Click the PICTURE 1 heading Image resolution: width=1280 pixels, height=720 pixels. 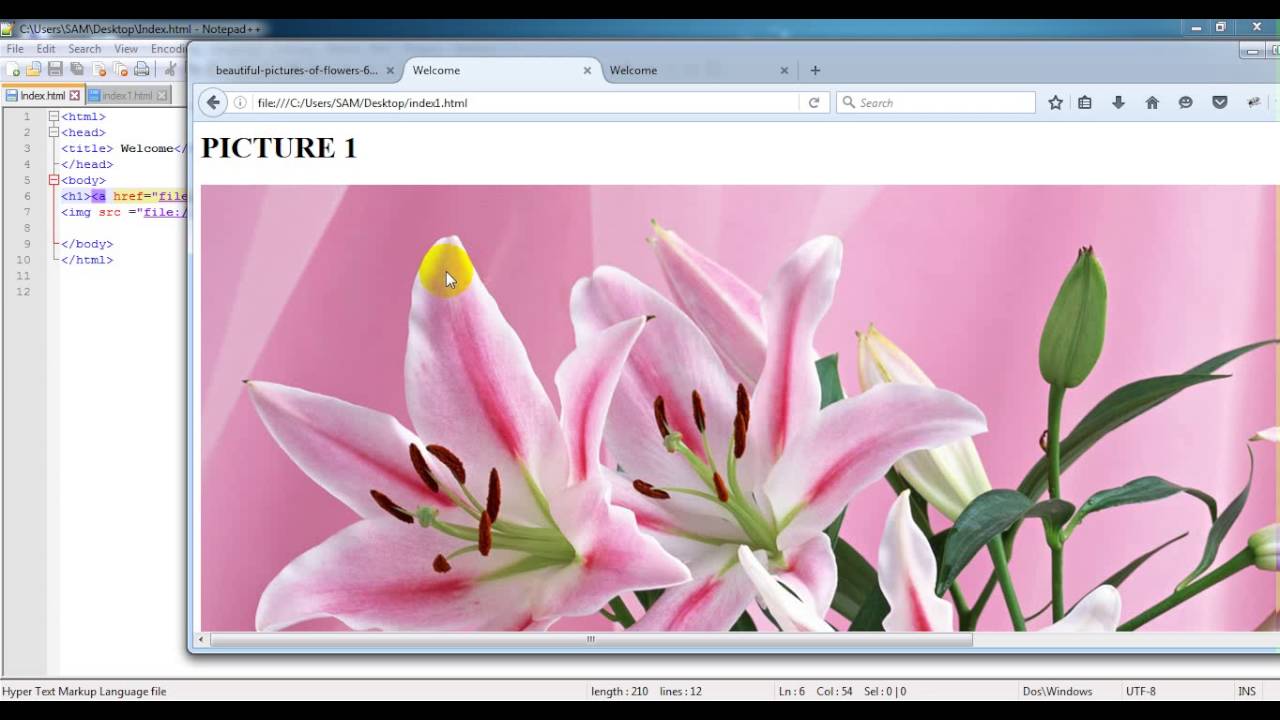pyautogui.click(x=279, y=148)
